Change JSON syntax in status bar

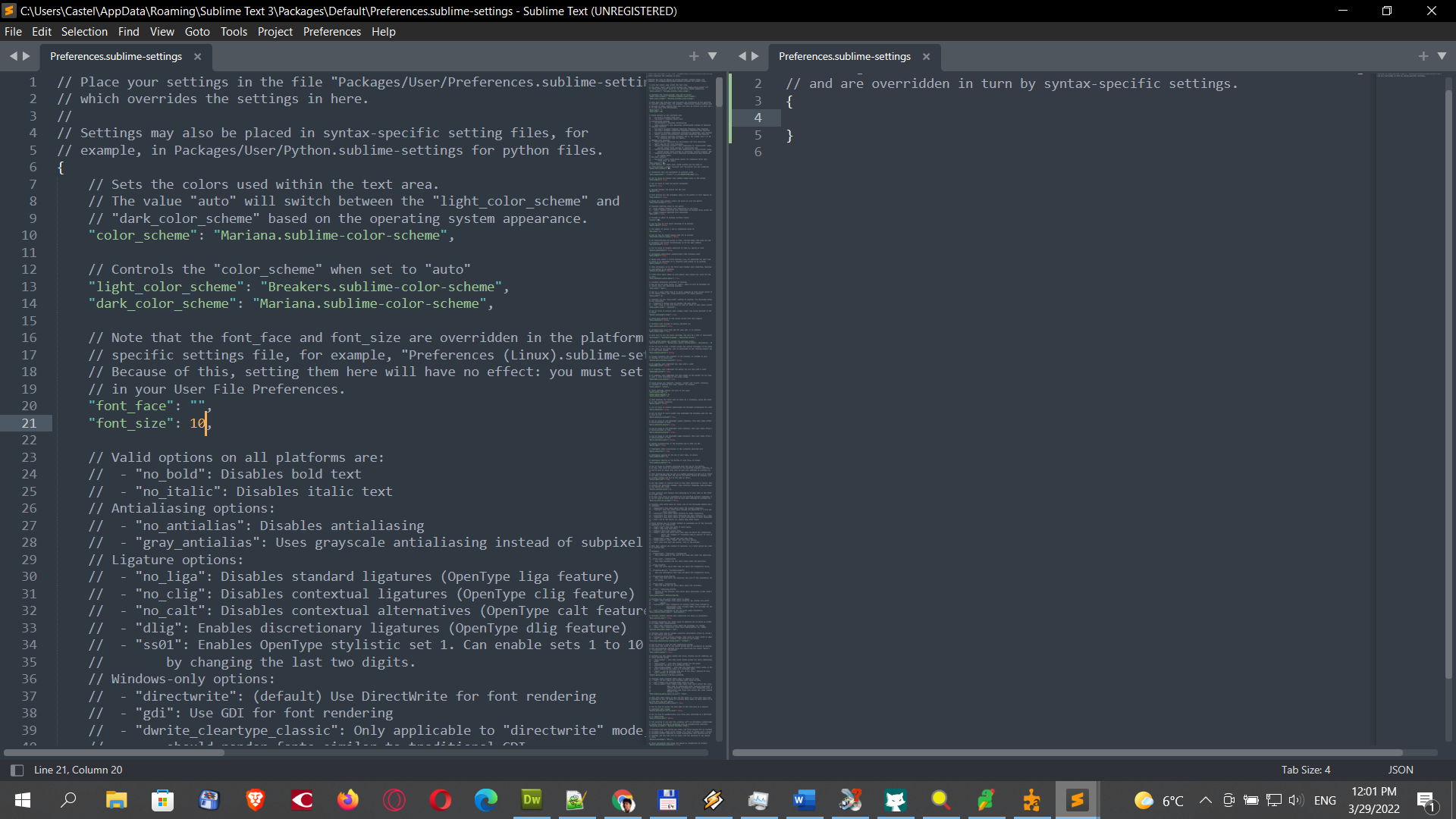(x=1401, y=770)
